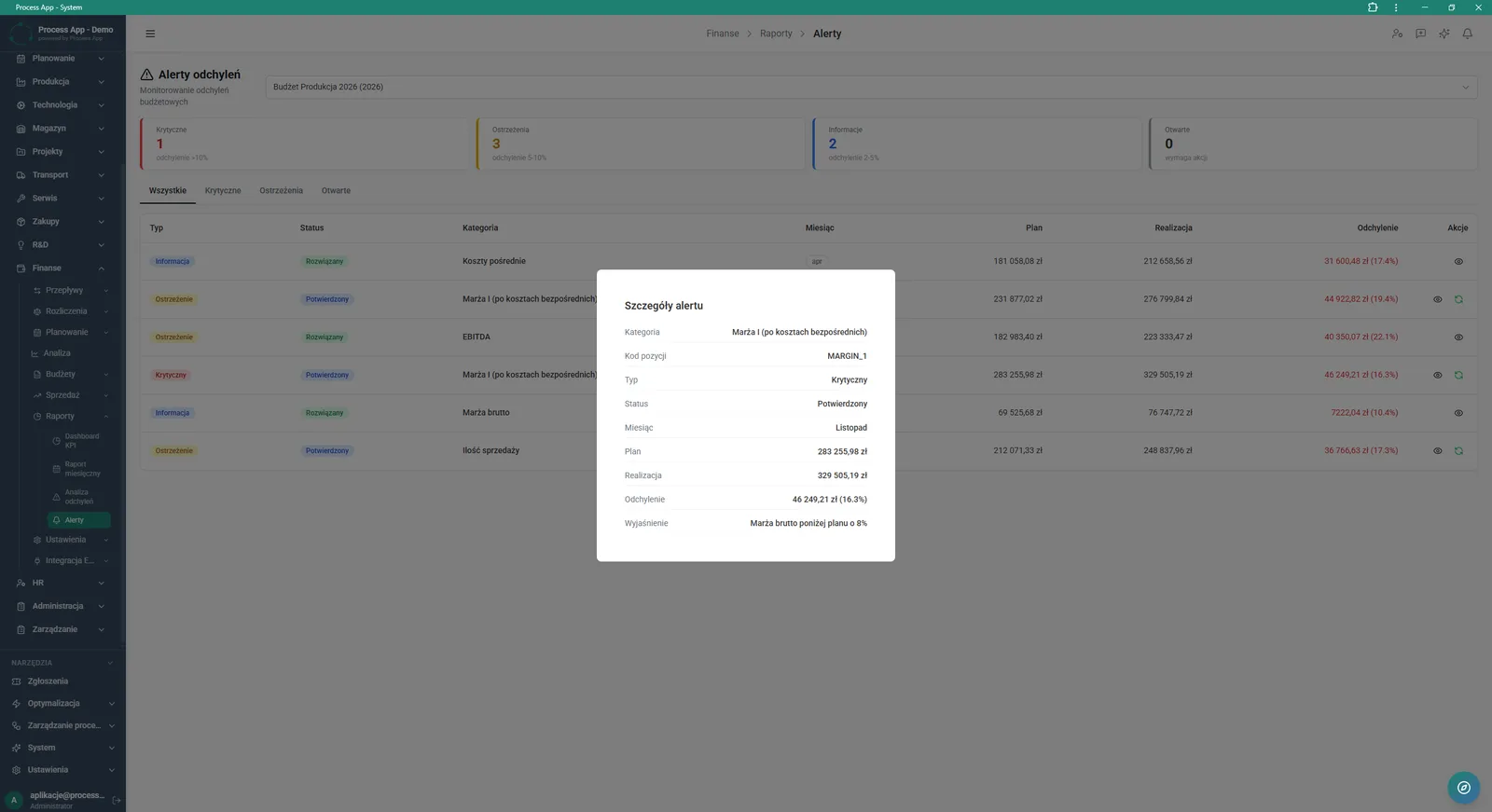Click the MARGIN_1 code in the dialog
Image resolution: width=1492 pixels, height=812 pixels.
(x=847, y=356)
